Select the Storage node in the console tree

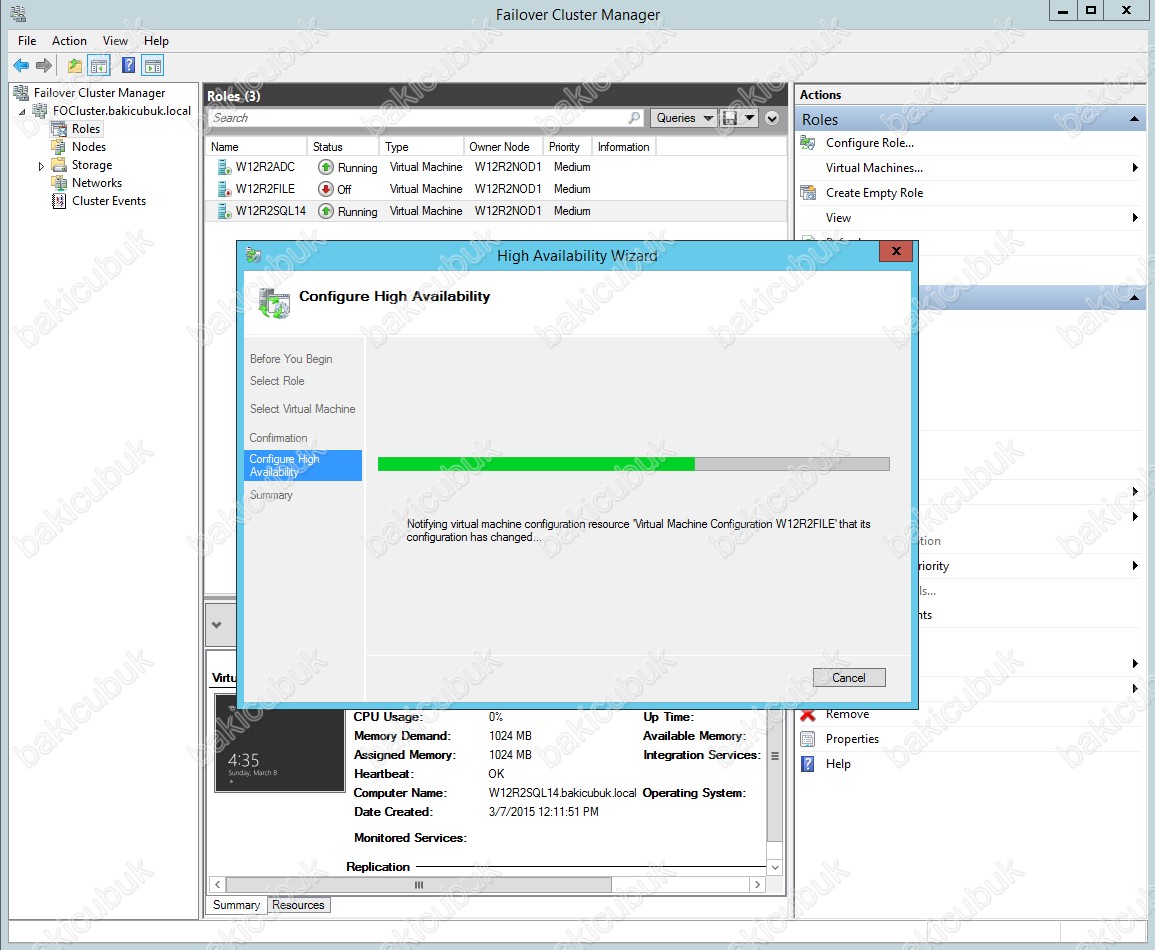click(92, 165)
